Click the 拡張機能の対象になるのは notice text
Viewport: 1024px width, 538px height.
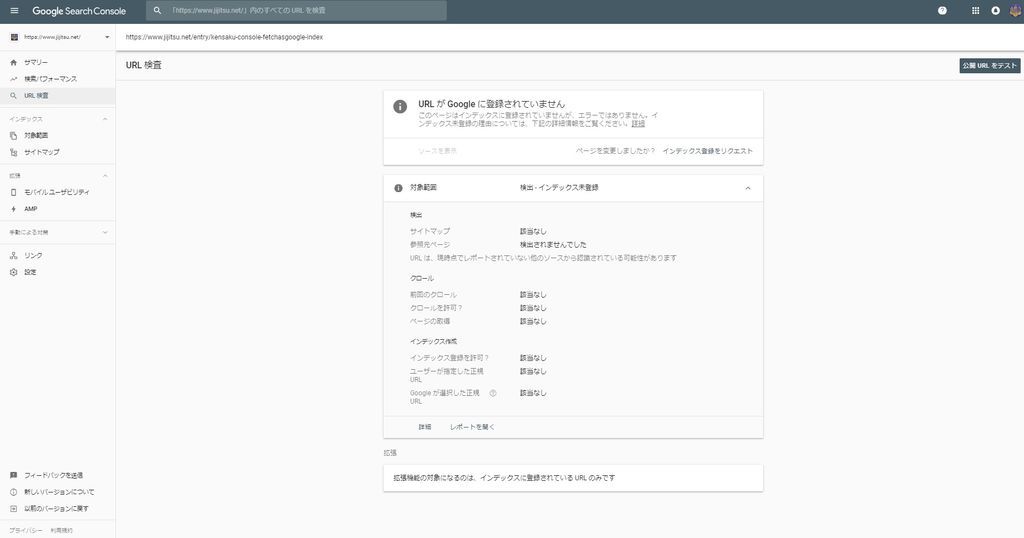tap(504, 478)
